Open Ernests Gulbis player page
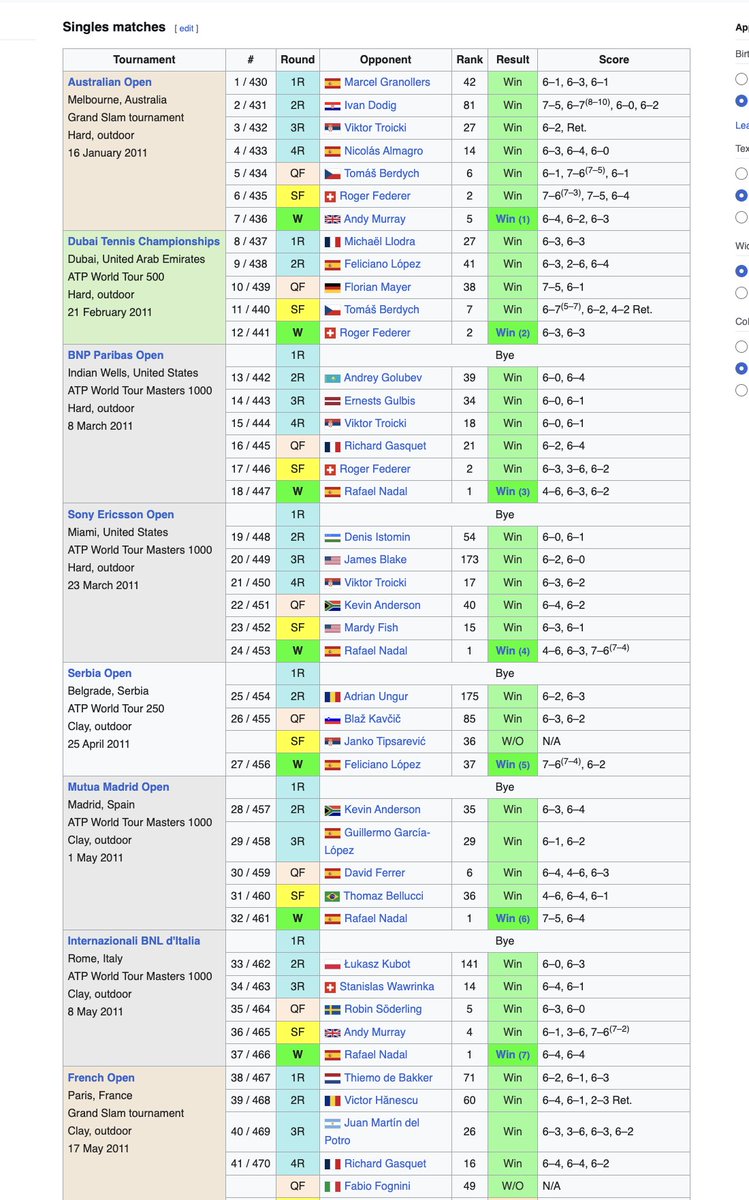 tap(380, 401)
